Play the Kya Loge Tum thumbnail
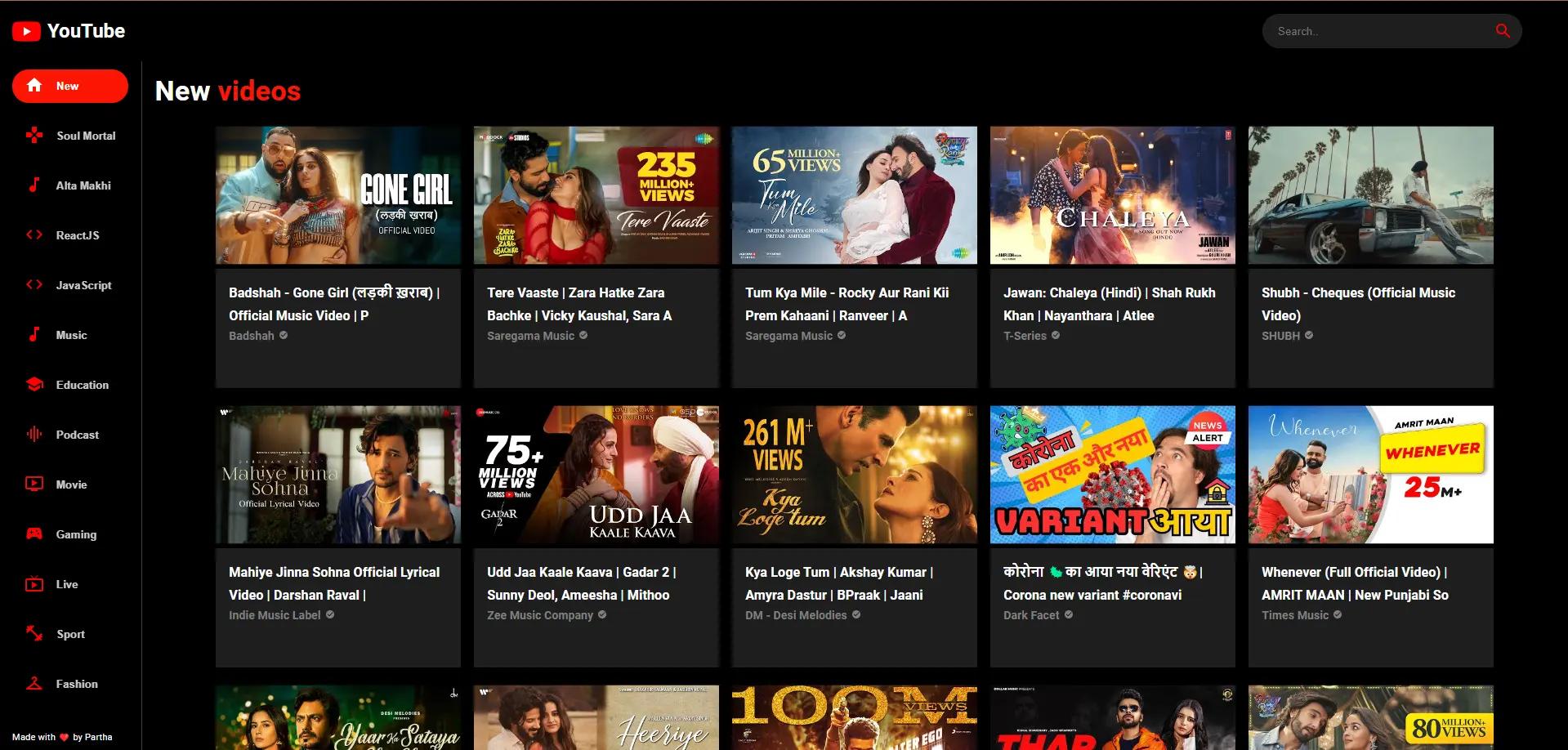This screenshot has width=1568, height=750. pyautogui.click(x=855, y=475)
